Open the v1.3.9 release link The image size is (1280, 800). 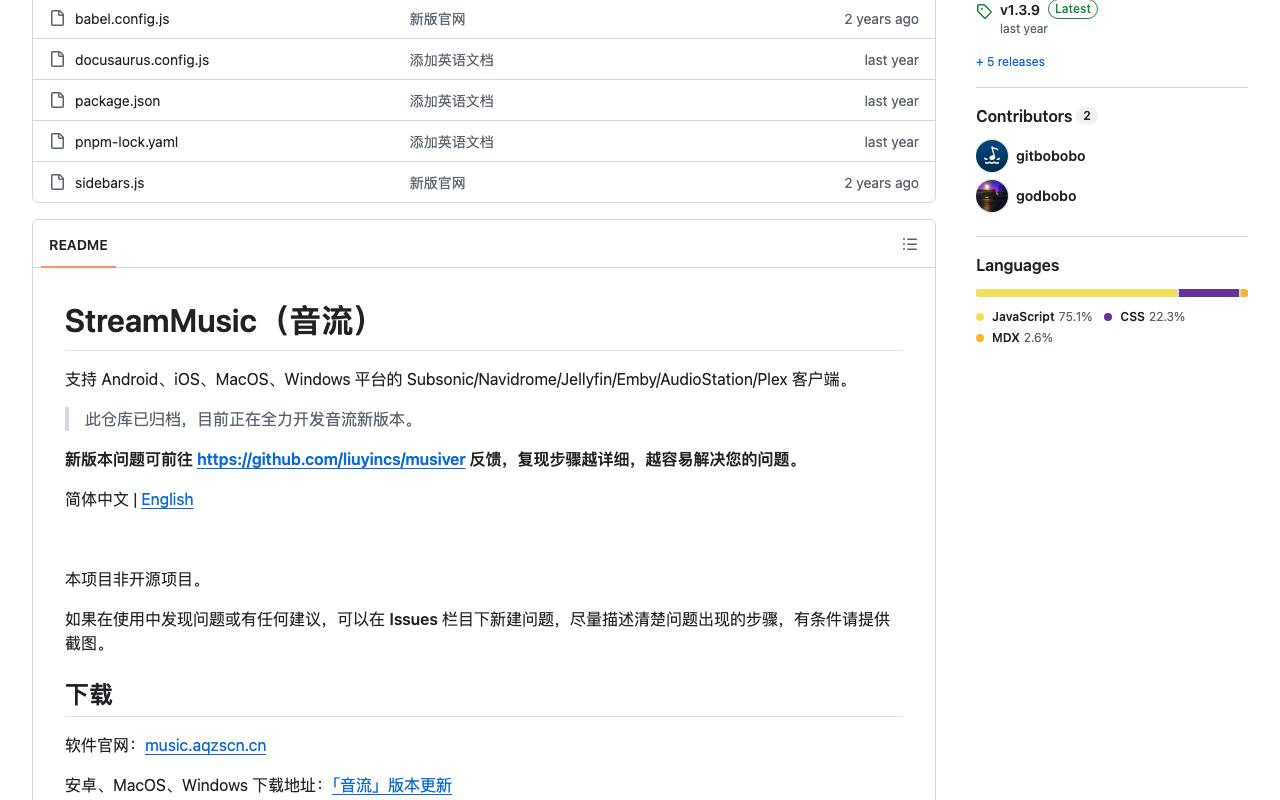tap(1020, 10)
